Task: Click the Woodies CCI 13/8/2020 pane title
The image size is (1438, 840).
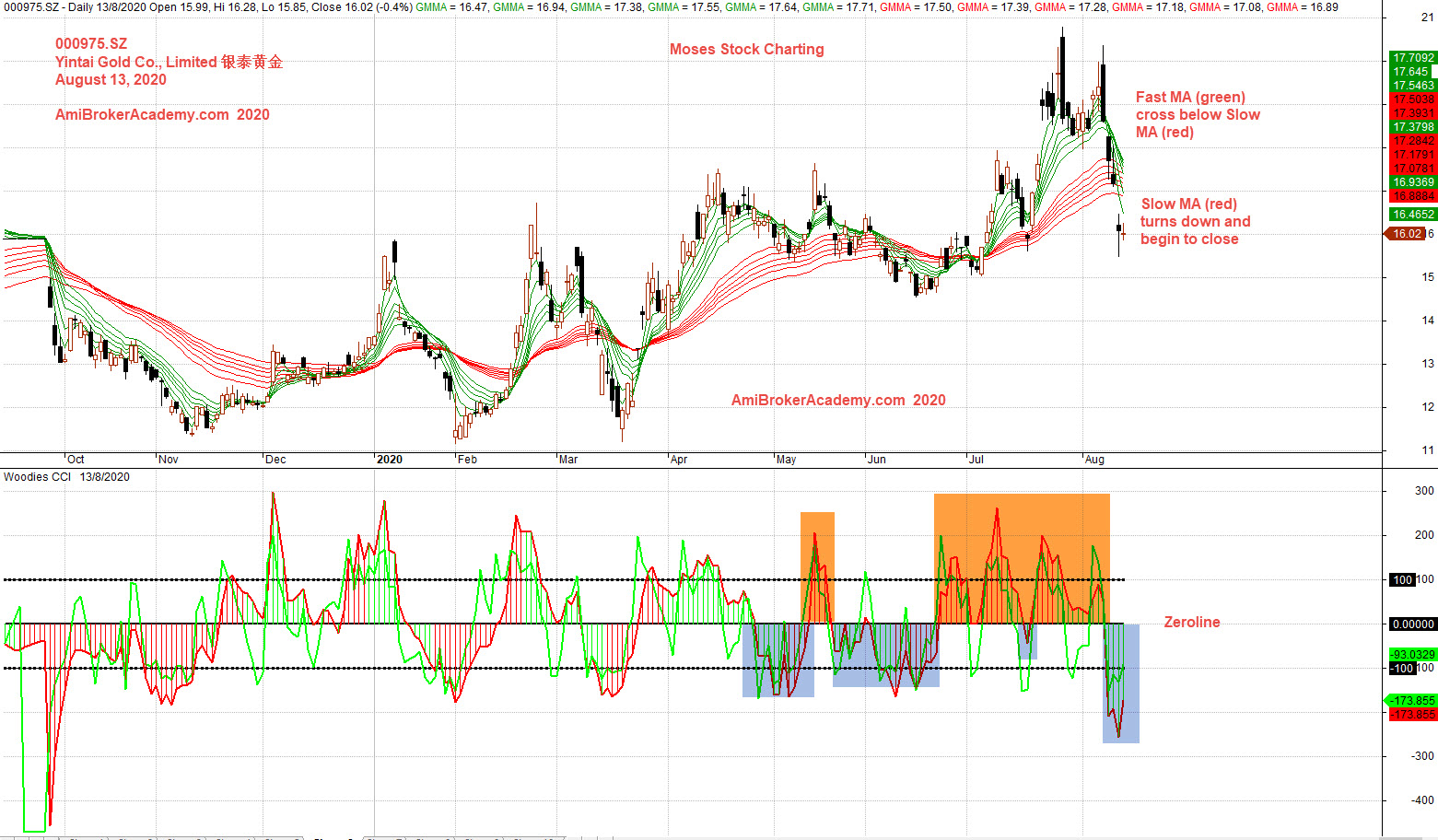Action: [66, 477]
